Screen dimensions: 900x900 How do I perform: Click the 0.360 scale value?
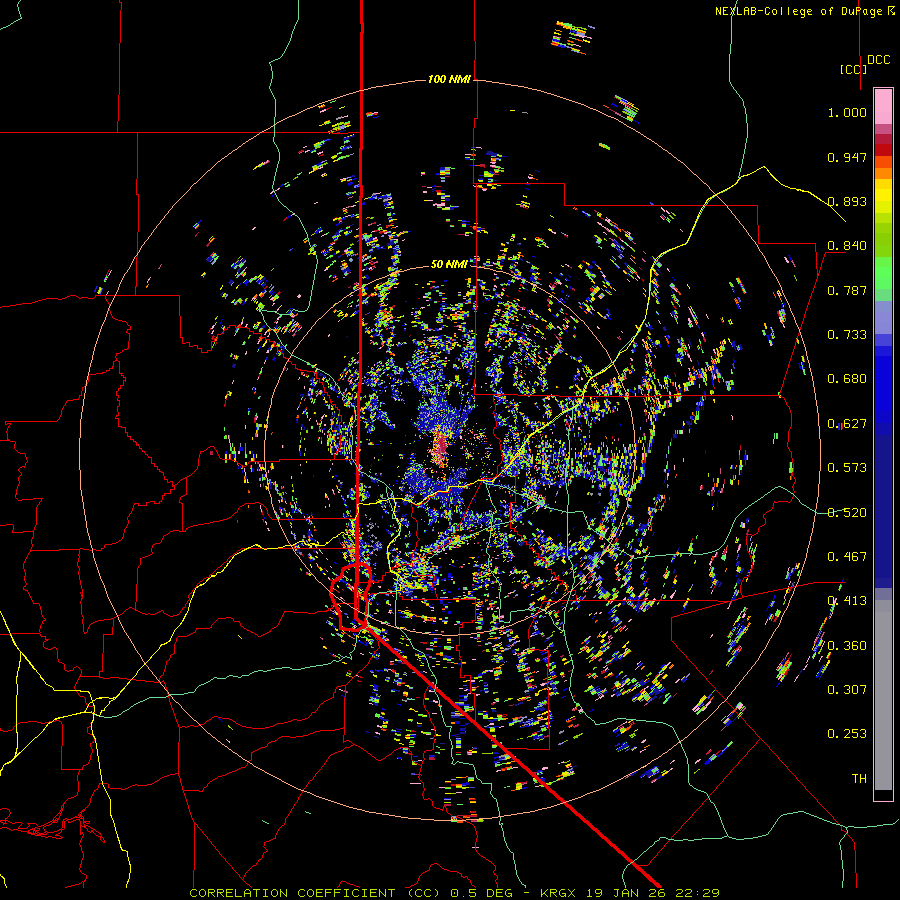click(x=847, y=646)
